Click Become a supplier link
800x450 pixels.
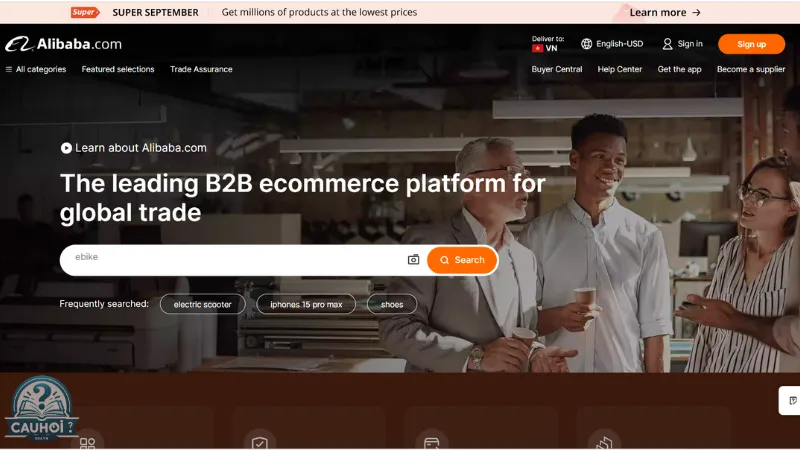tap(751, 69)
